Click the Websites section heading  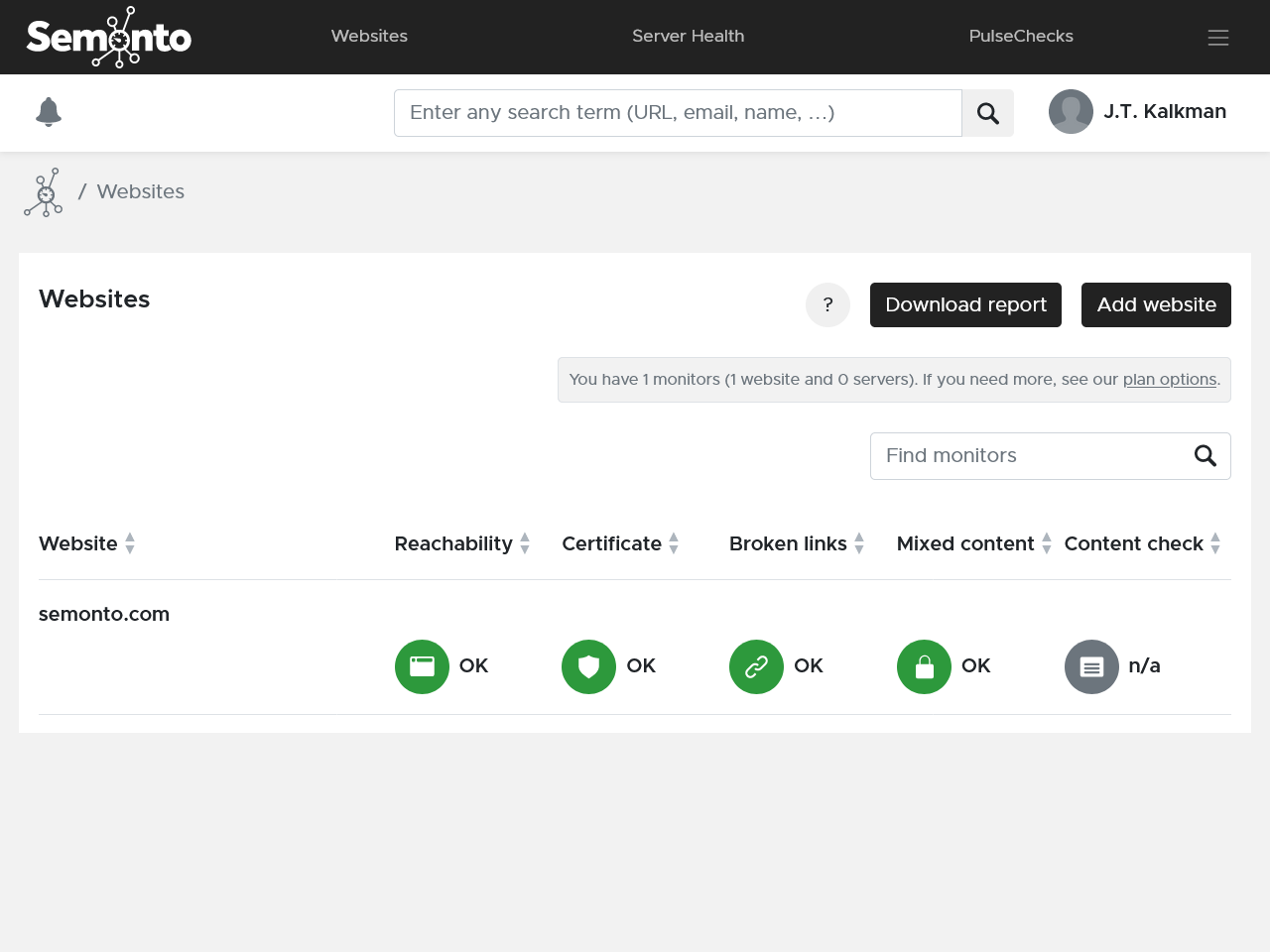(94, 299)
